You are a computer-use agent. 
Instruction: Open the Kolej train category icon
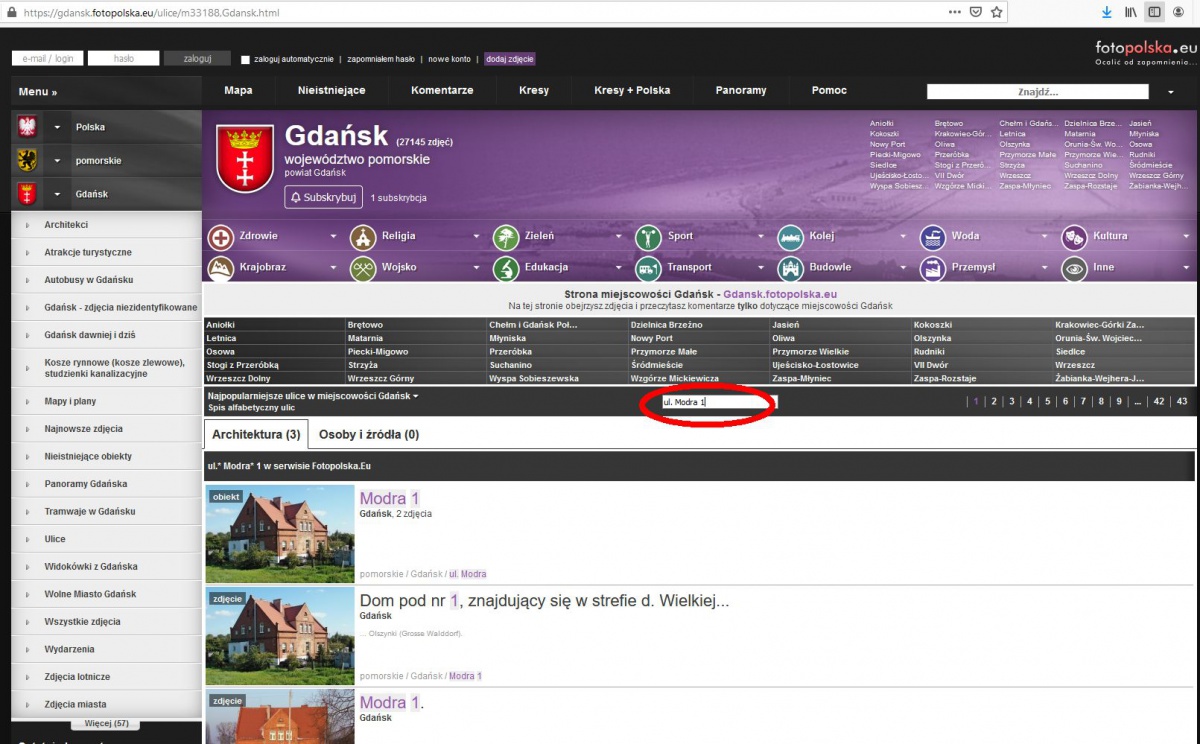pos(791,237)
